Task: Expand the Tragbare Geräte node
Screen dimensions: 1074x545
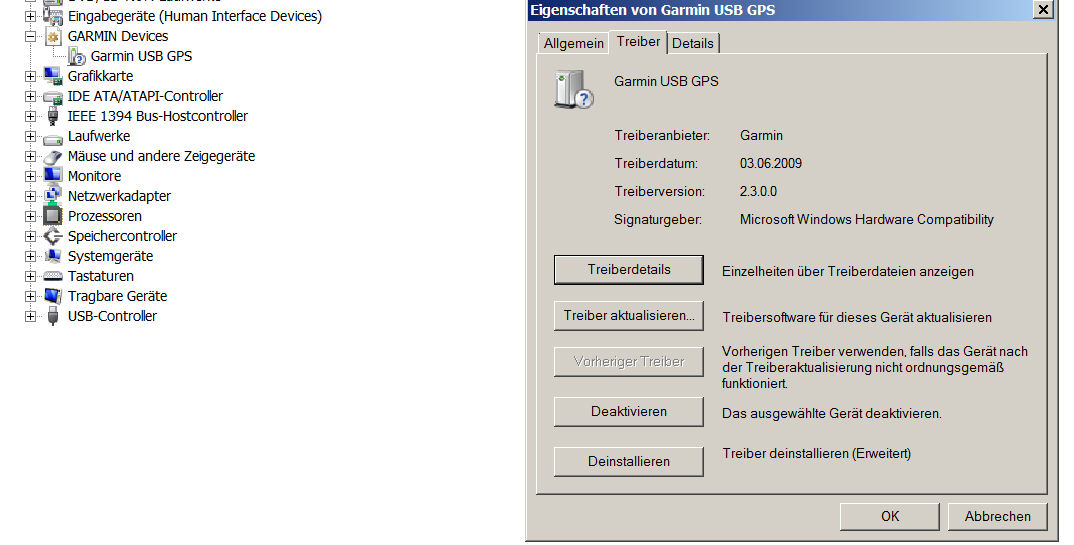Action: coord(30,296)
